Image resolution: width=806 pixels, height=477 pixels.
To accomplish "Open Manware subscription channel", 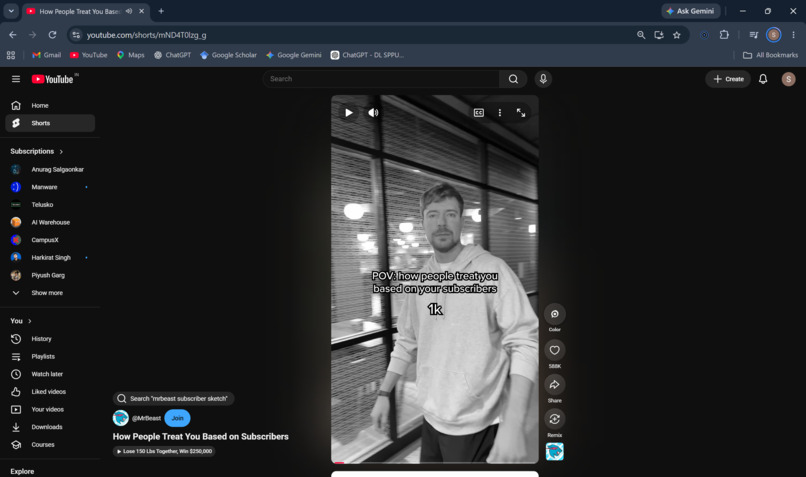I will click(50, 187).
